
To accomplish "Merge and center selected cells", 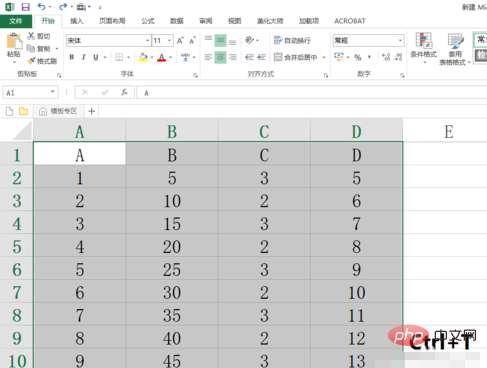I will coord(296,57).
